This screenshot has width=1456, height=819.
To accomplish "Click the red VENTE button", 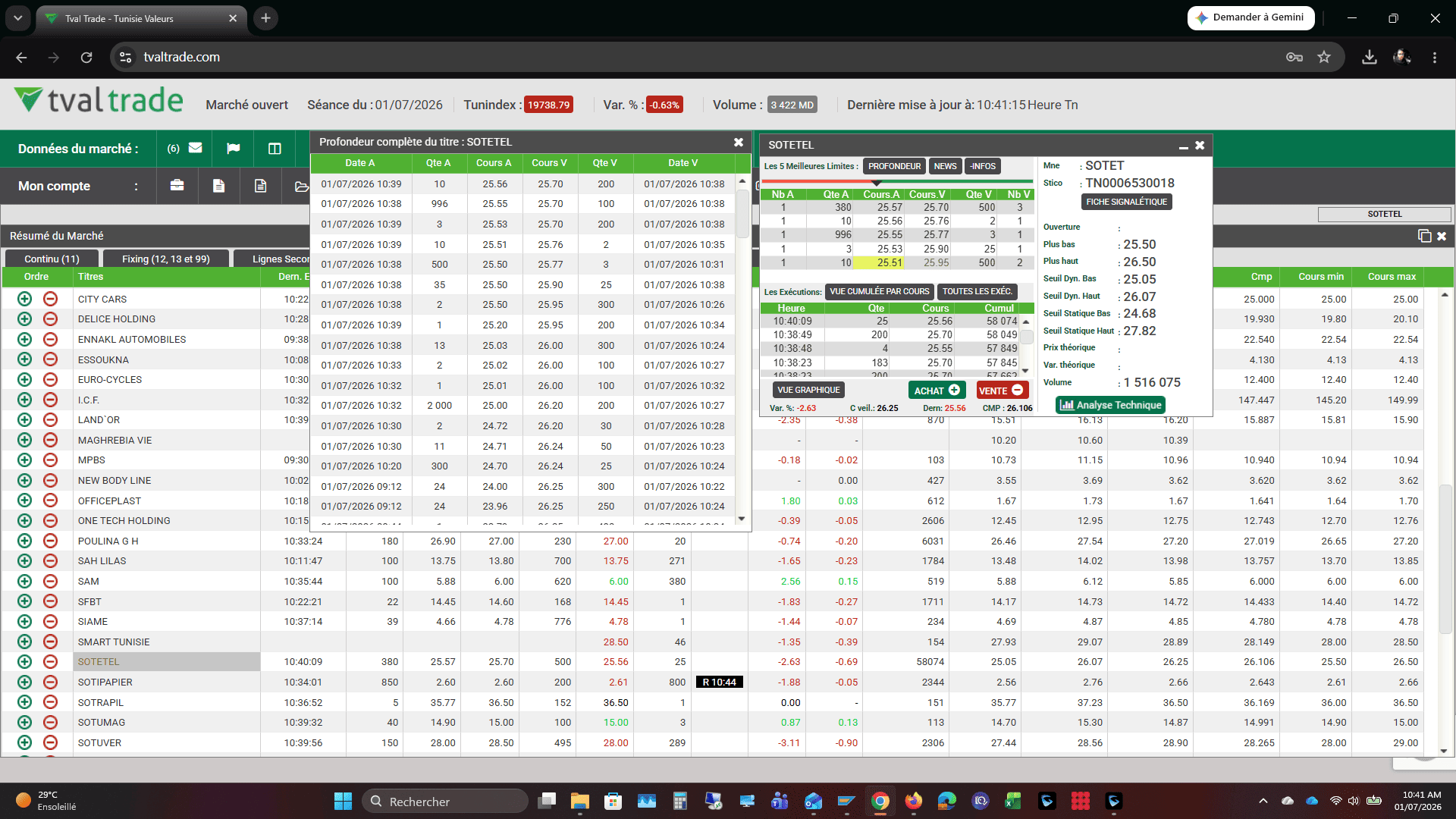I will click(x=1001, y=390).
